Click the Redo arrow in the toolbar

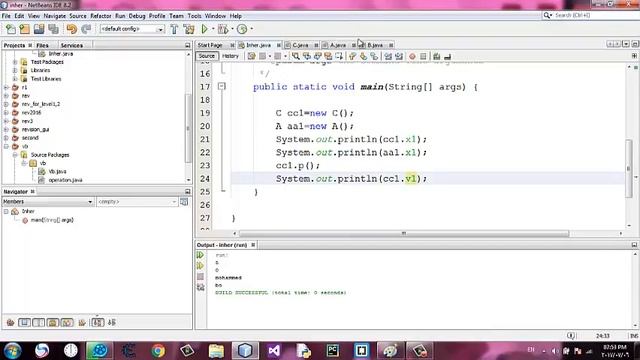[86, 29]
